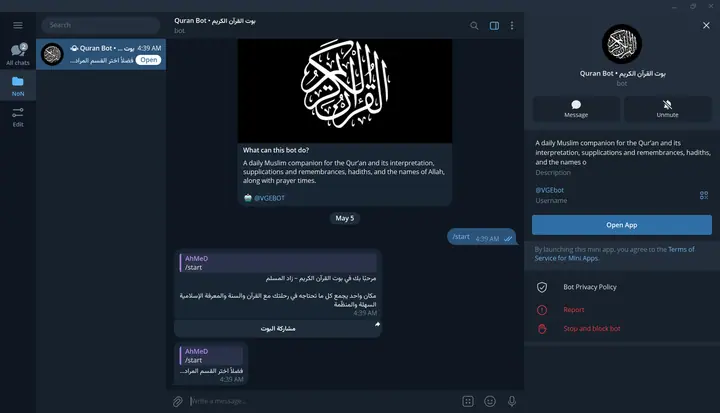
Task: Click the sent /start message bubble
Action: 481,237
